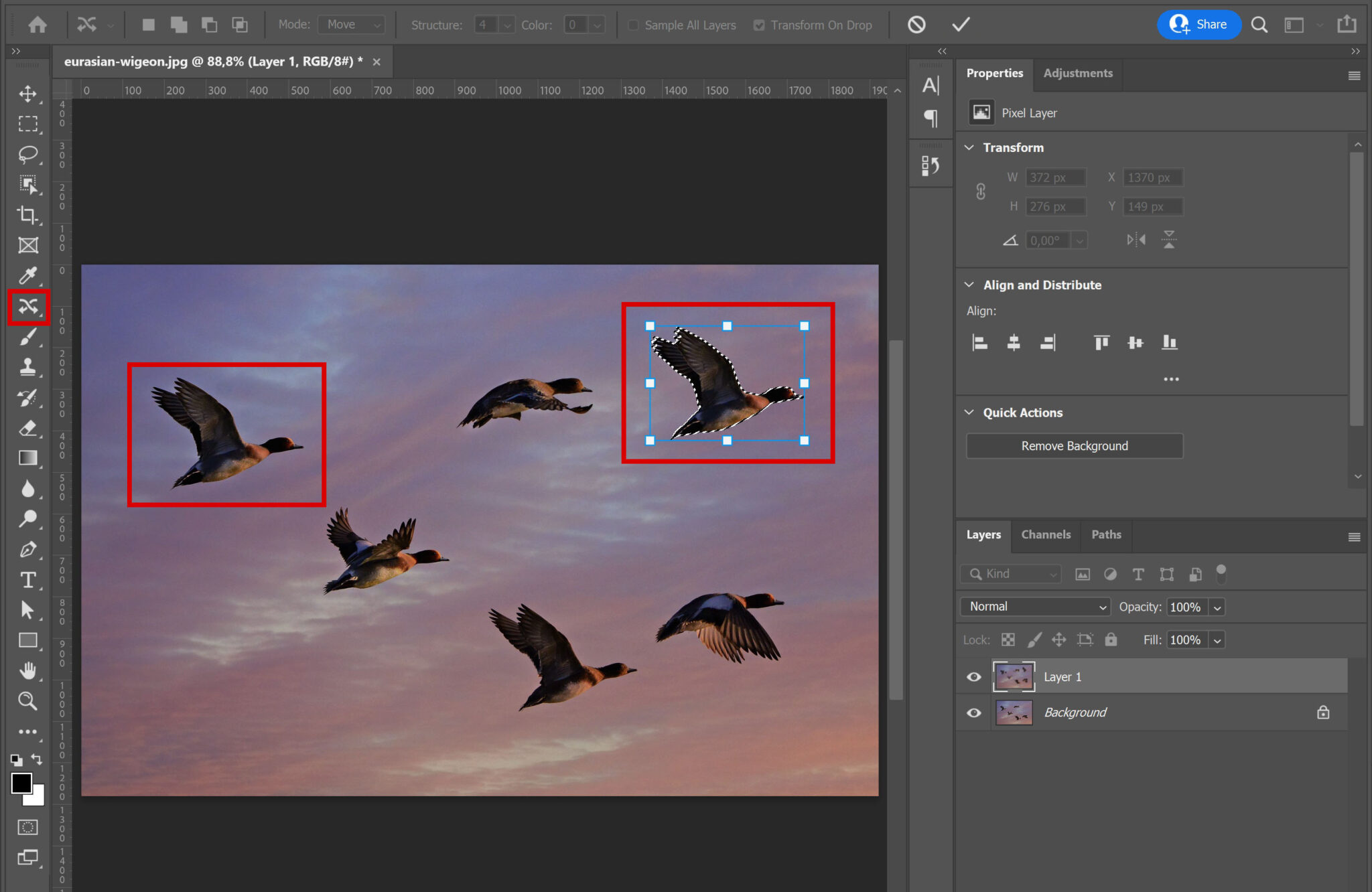
Task: Enable Sample All Layers
Action: click(633, 25)
